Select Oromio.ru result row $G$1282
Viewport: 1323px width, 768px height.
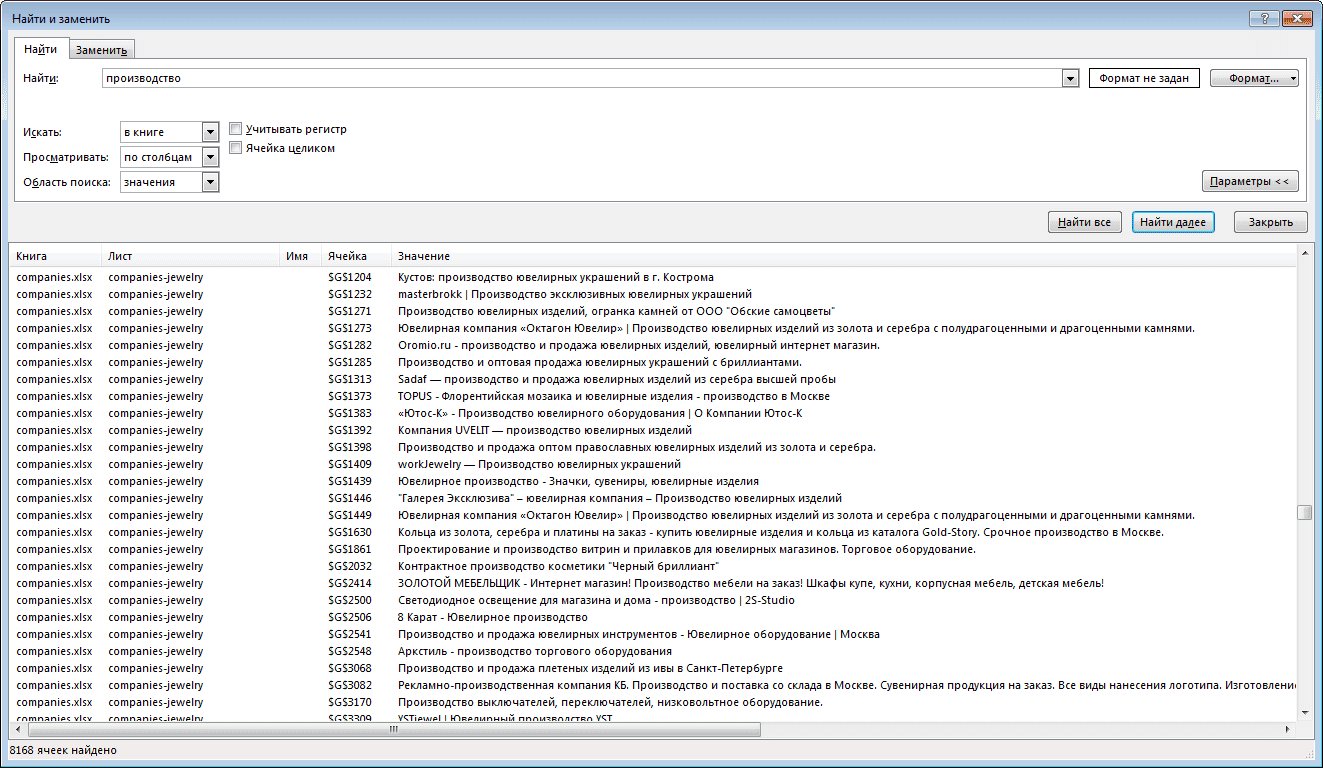tap(653, 345)
